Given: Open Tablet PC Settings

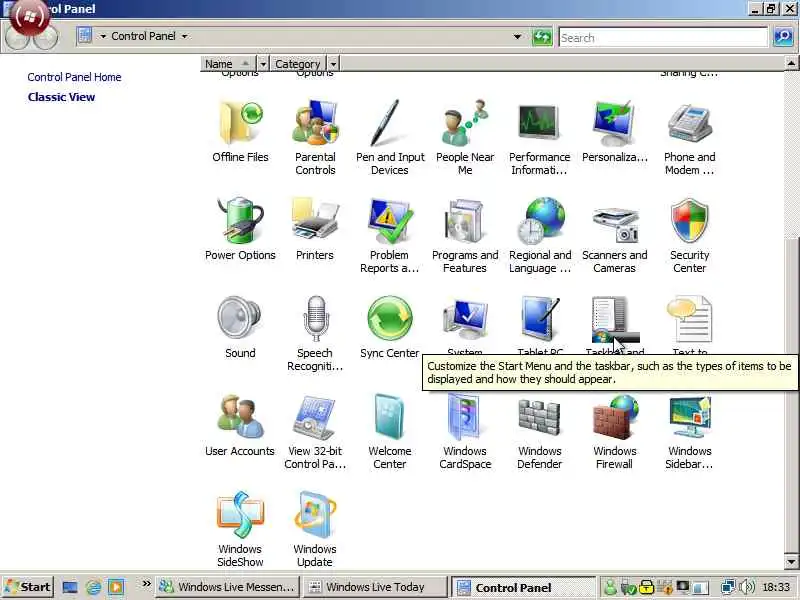Looking at the screenshot, I should tap(540, 326).
